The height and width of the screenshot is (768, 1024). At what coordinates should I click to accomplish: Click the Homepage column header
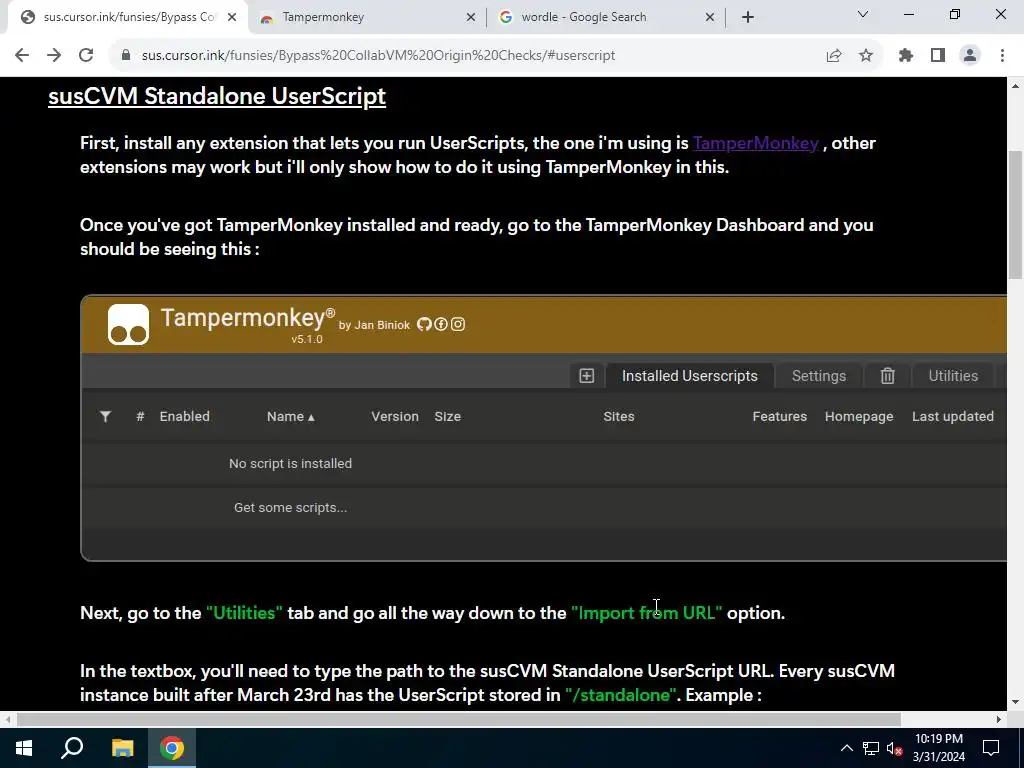[859, 417]
